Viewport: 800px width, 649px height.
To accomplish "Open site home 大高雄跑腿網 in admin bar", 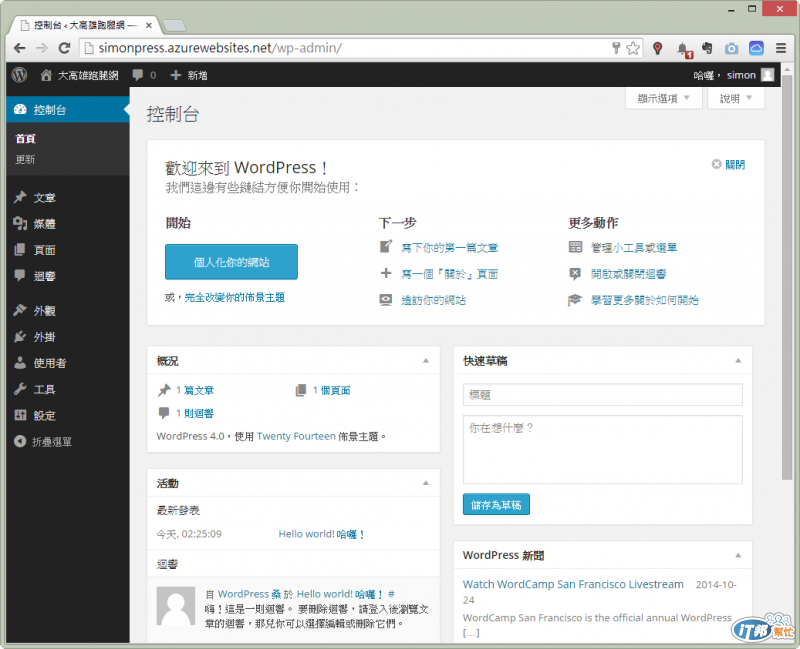I will (79, 76).
